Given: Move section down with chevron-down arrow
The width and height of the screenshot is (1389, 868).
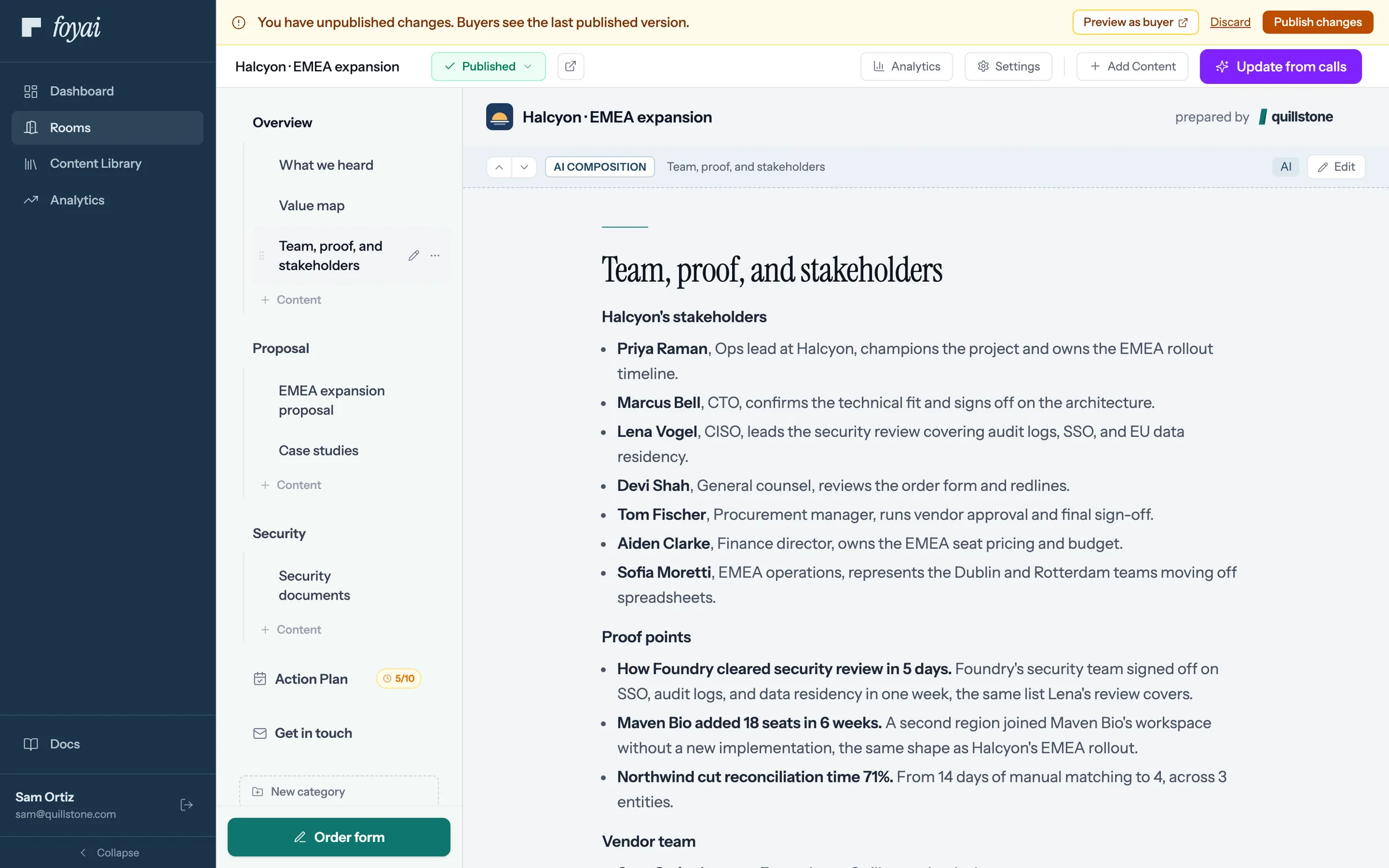Looking at the screenshot, I should (x=524, y=167).
